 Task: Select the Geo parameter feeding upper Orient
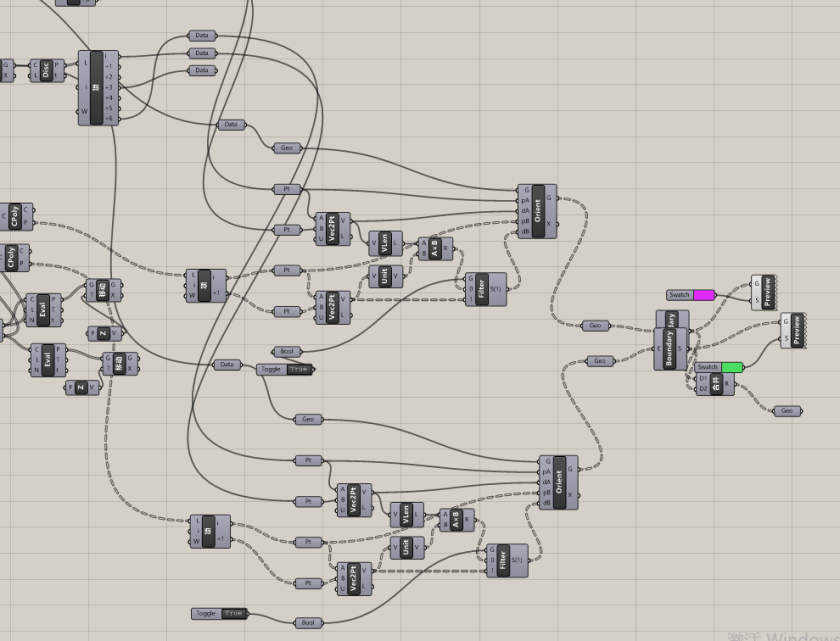287,148
